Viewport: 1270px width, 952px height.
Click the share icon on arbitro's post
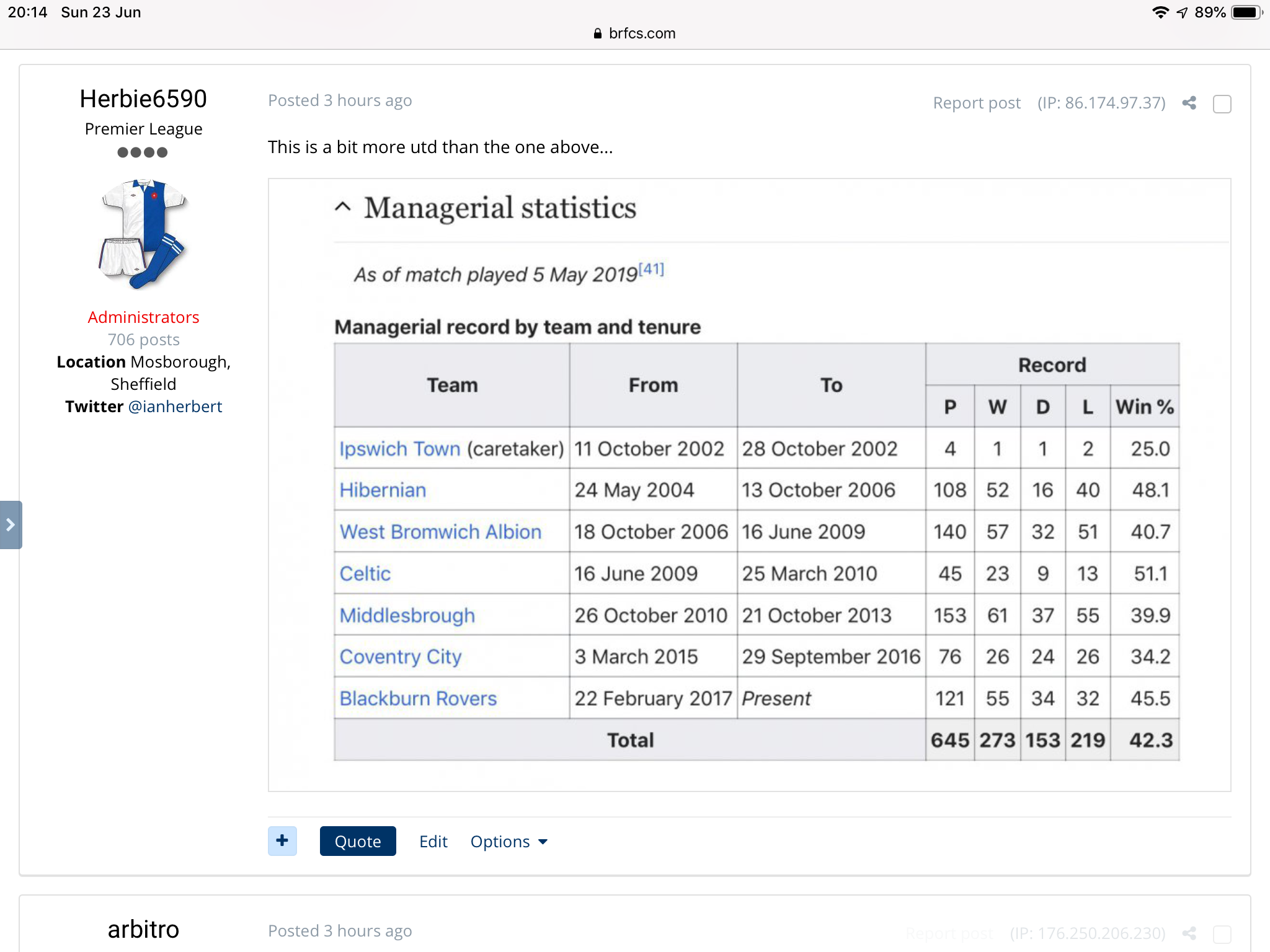click(1189, 933)
